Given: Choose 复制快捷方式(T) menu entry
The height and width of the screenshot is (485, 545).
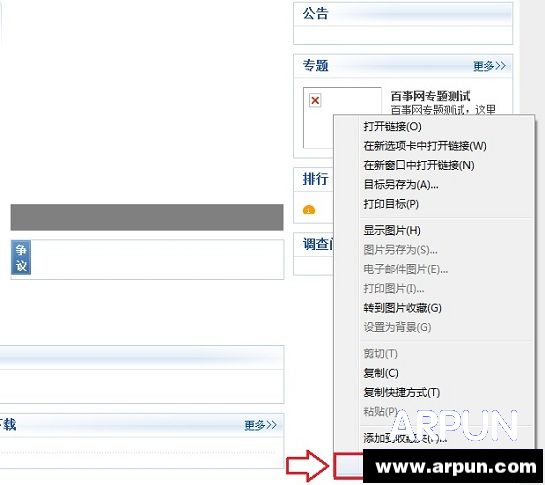Looking at the screenshot, I should [x=402, y=393].
